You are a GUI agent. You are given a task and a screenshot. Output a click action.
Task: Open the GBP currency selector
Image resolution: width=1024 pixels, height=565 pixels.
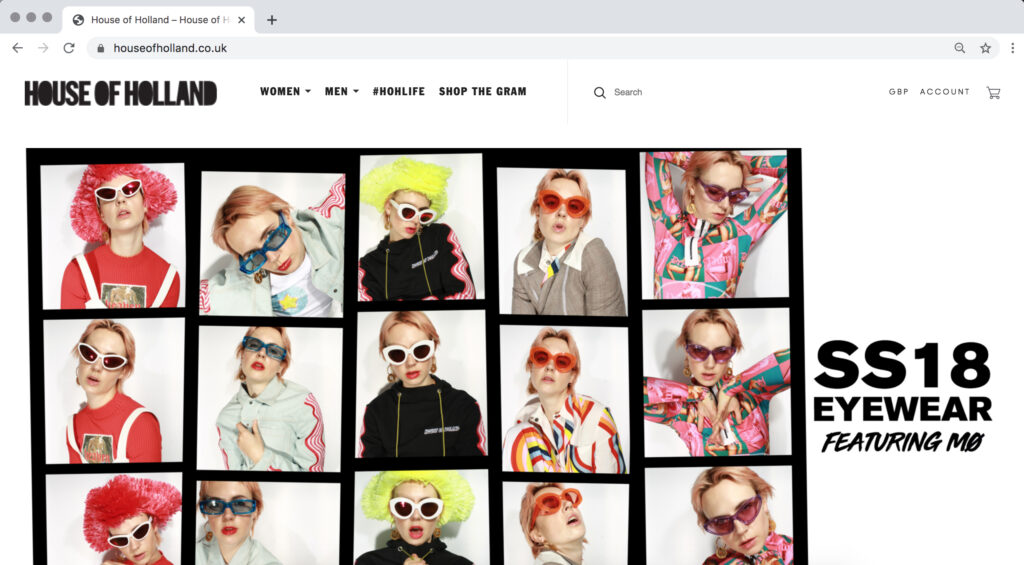tap(899, 92)
